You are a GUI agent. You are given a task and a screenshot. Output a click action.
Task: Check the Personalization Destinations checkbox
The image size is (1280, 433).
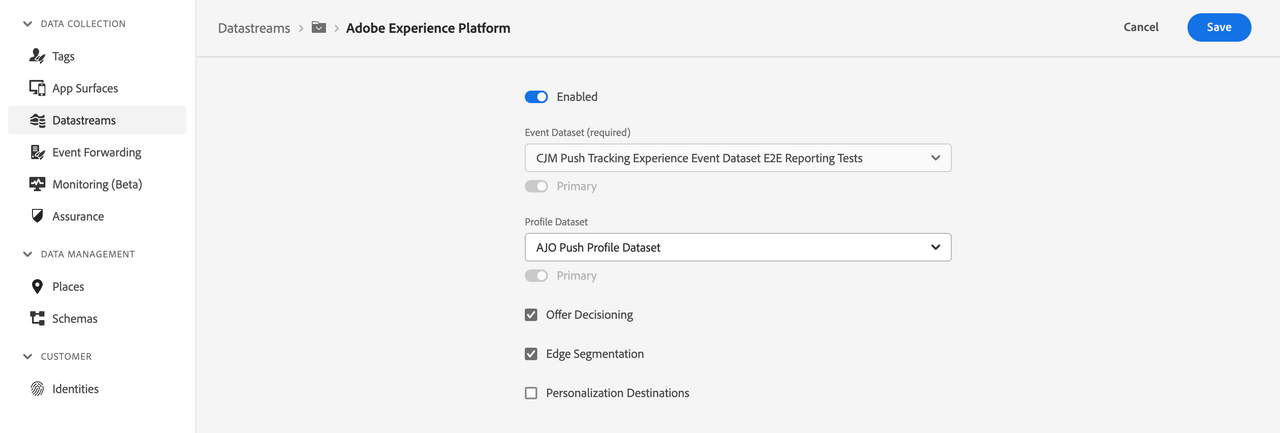(531, 393)
